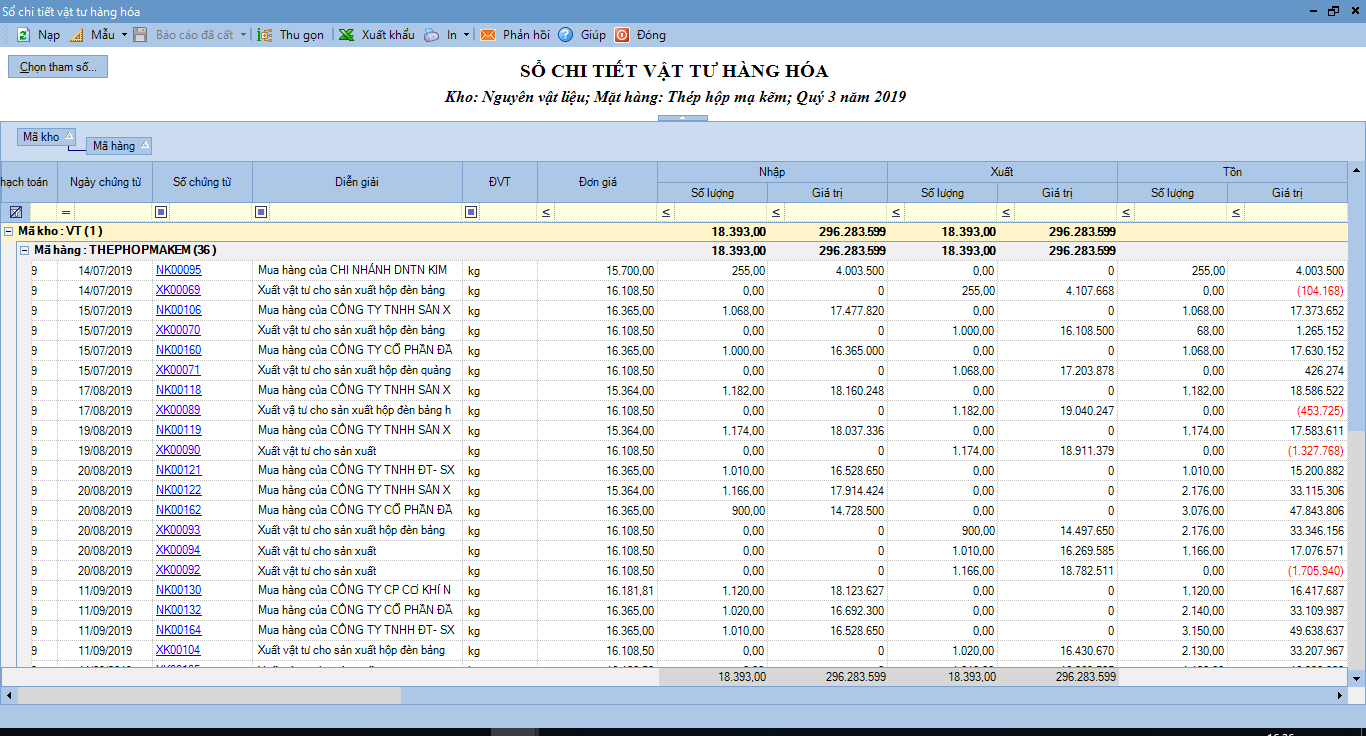The width and height of the screenshot is (1366, 736).
Task: Click the Chọn tham số button
Action: click(58, 67)
